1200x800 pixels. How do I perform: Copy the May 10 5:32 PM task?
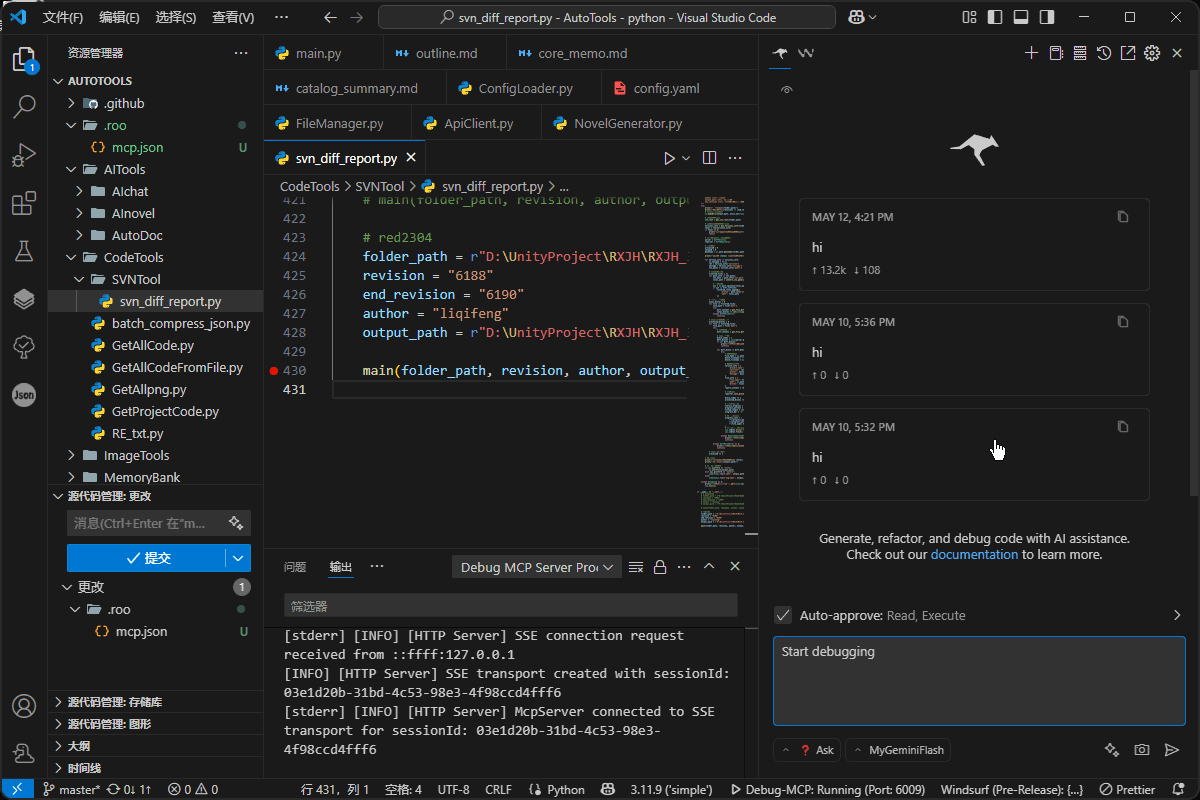[1123, 427]
